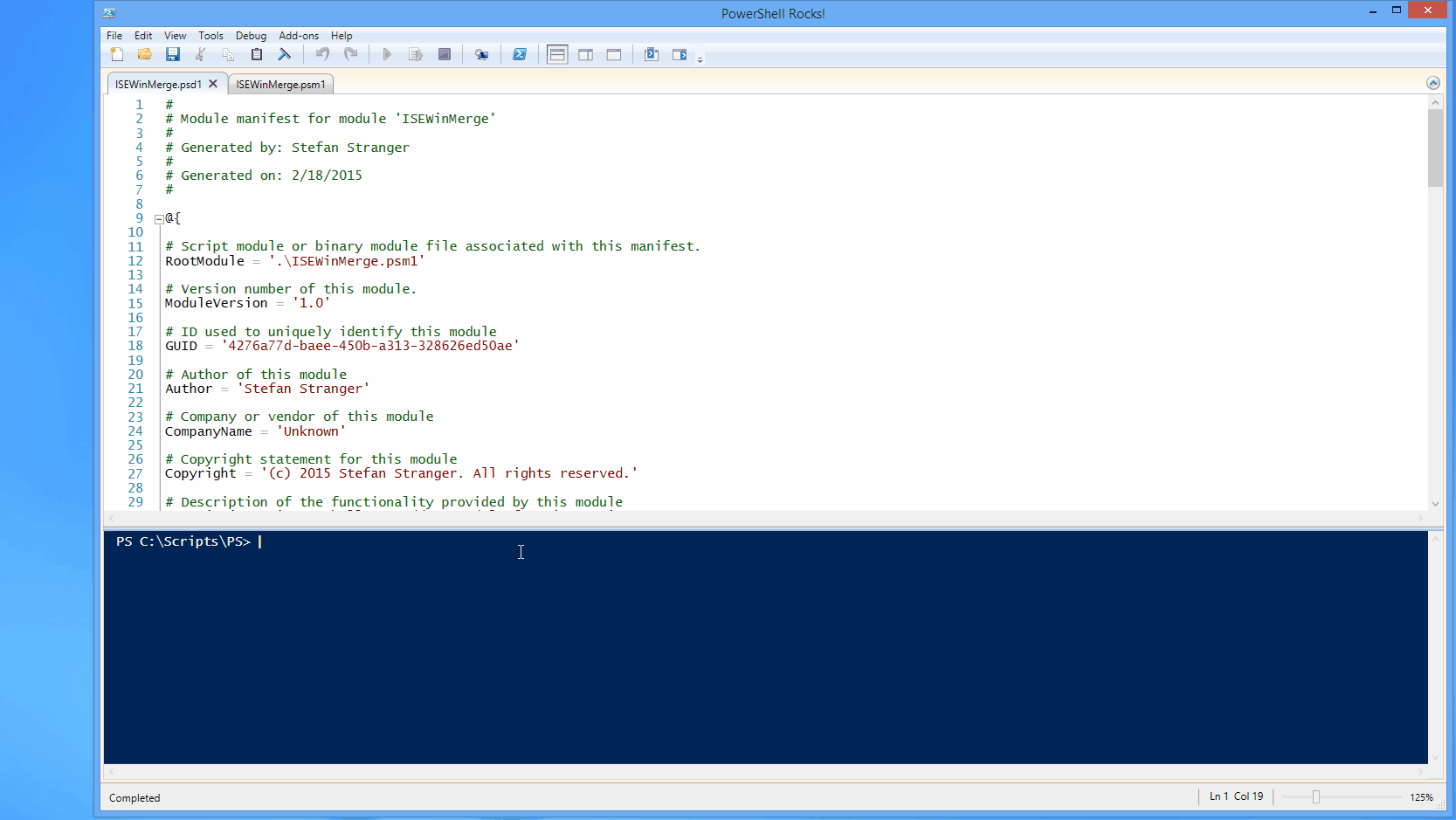Start PowerShell.exe from toolbar

[520, 54]
